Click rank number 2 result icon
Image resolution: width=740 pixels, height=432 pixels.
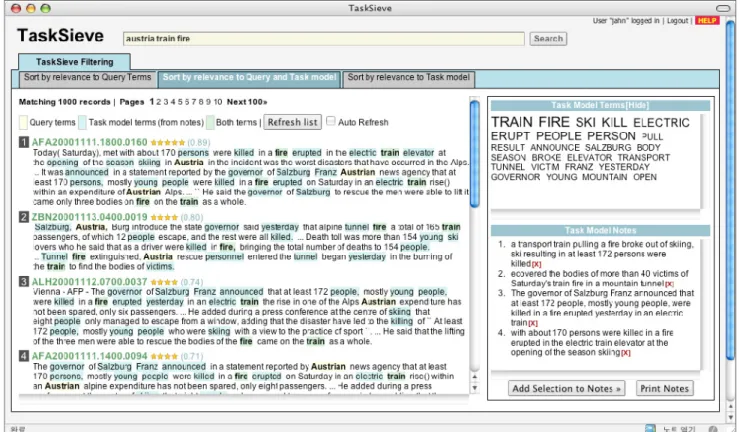(x=24, y=217)
